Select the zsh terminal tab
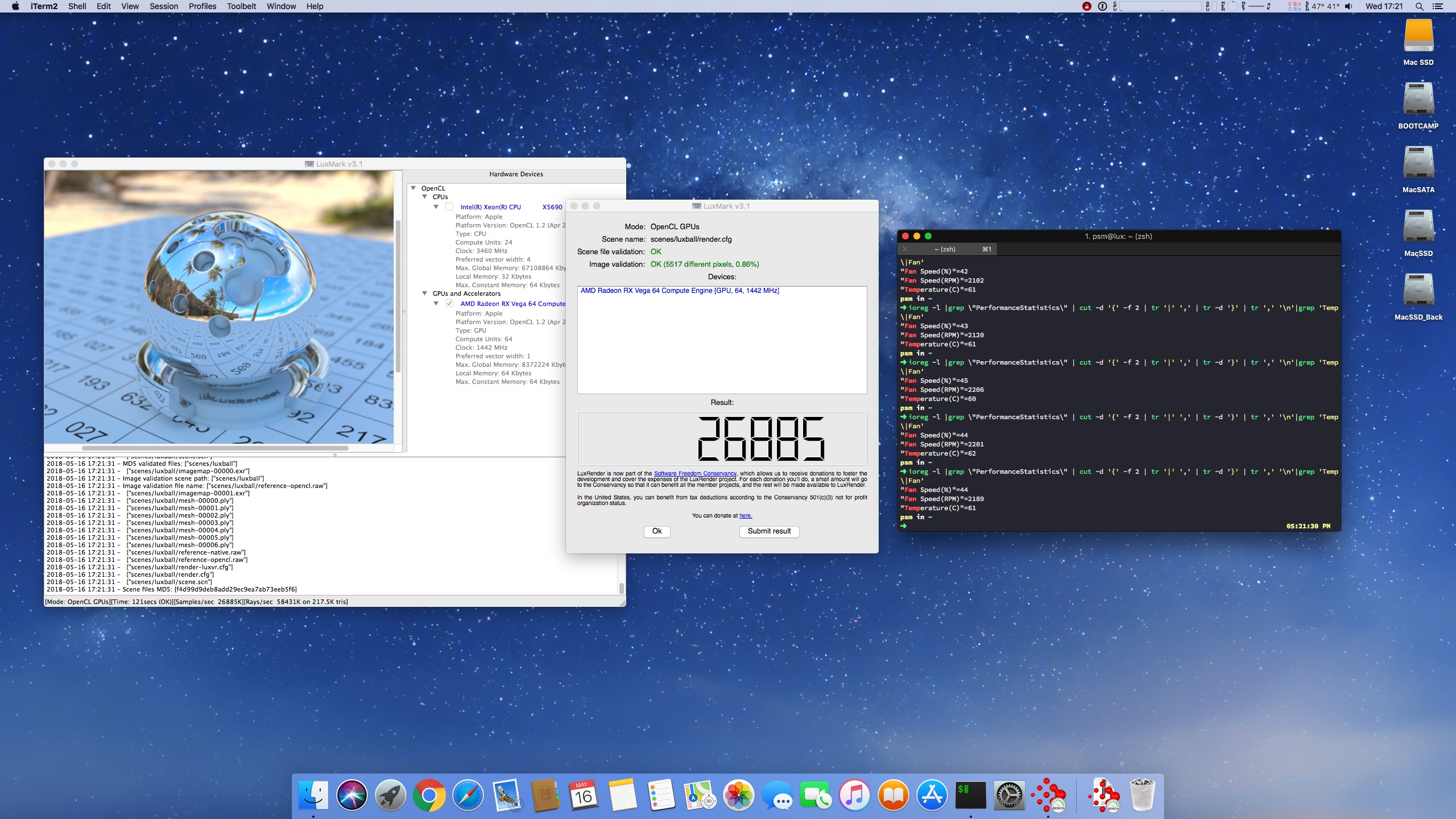Image resolution: width=1456 pixels, height=819 pixels. (x=946, y=249)
